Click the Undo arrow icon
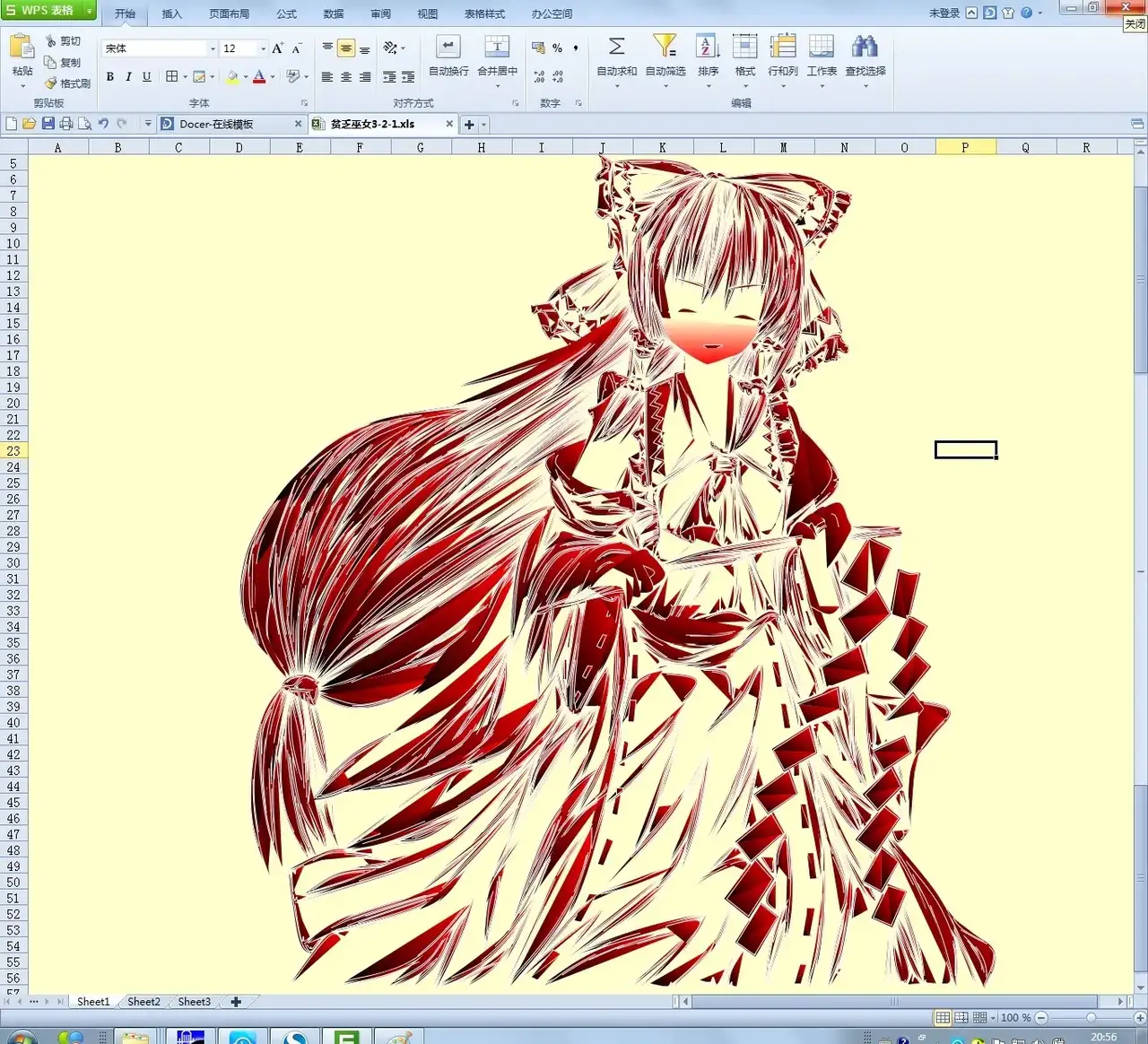This screenshot has height=1044, width=1148. (x=103, y=124)
